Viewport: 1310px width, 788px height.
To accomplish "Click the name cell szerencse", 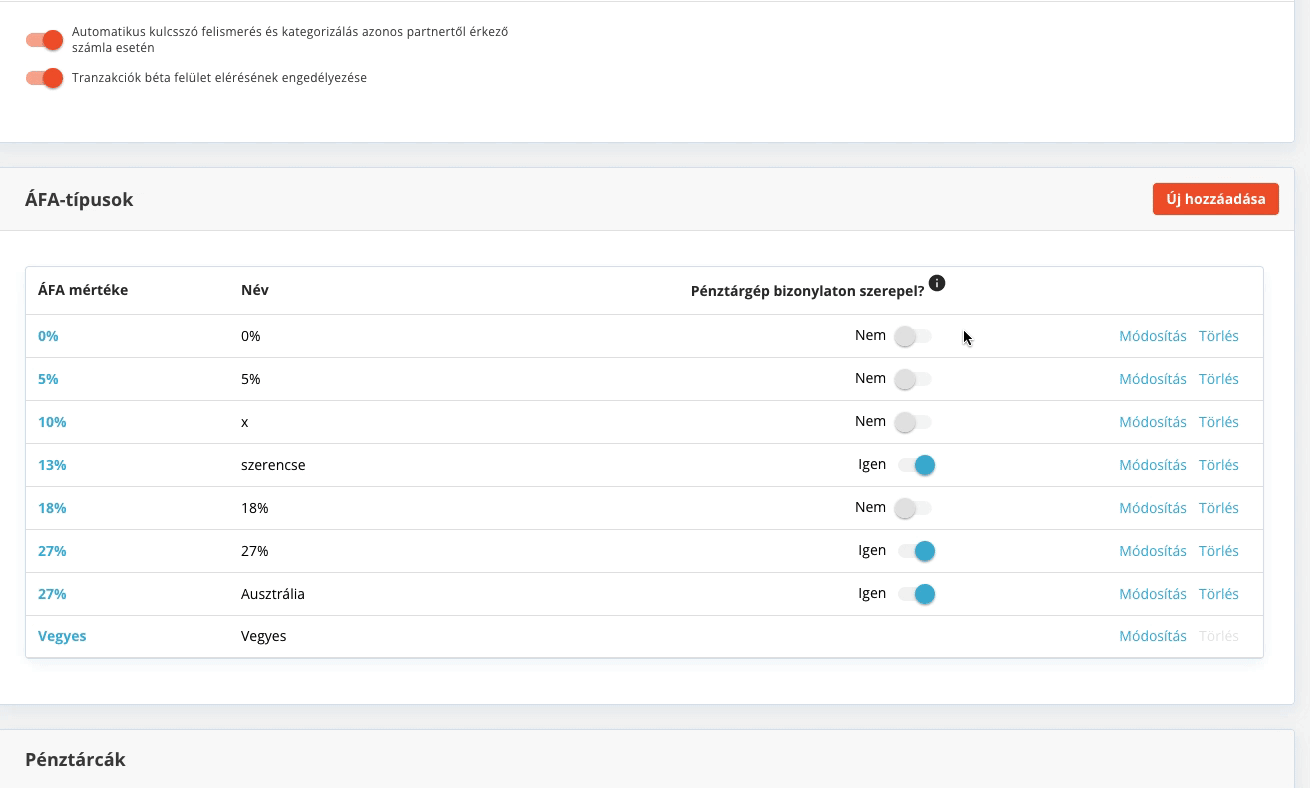I will click(273, 465).
